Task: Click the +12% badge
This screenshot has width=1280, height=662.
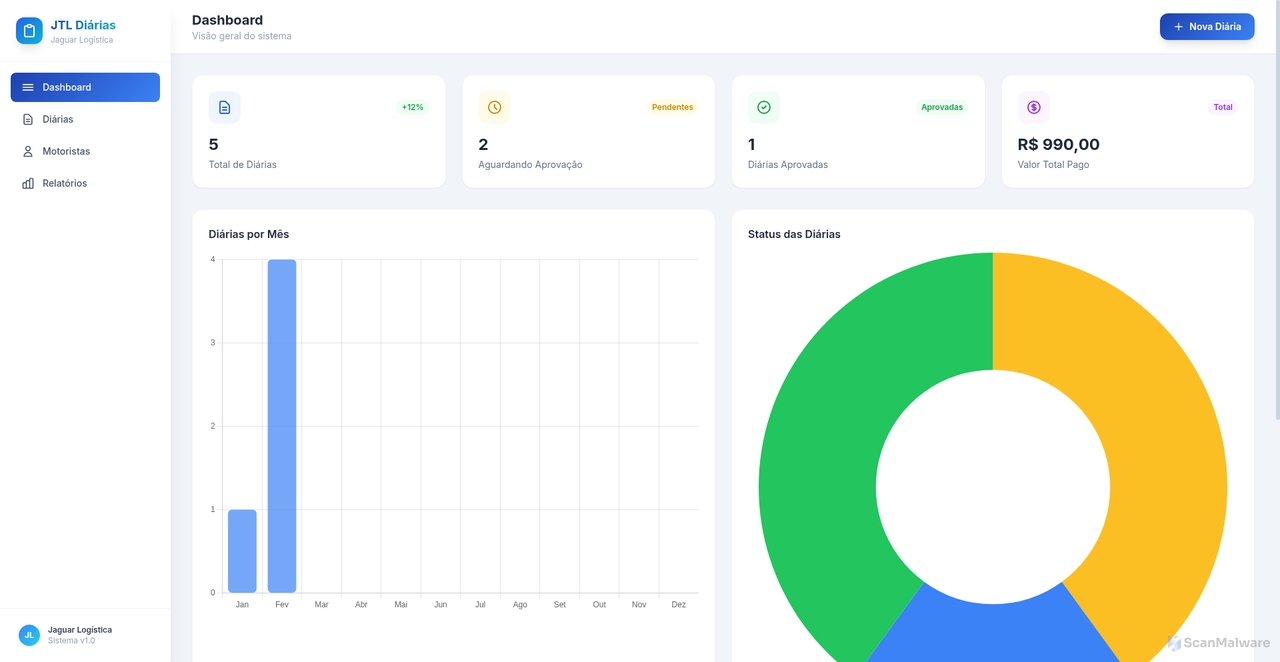Action: pyautogui.click(x=412, y=107)
